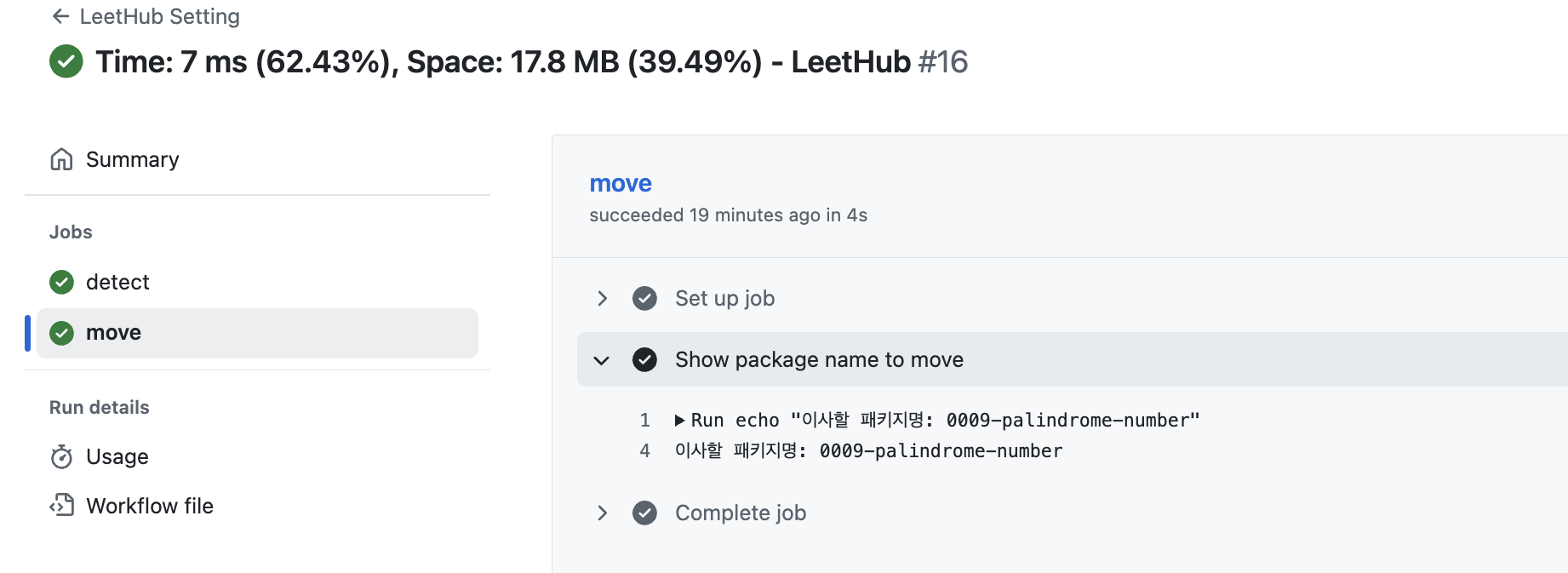Open the Summary page

coord(132,159)
